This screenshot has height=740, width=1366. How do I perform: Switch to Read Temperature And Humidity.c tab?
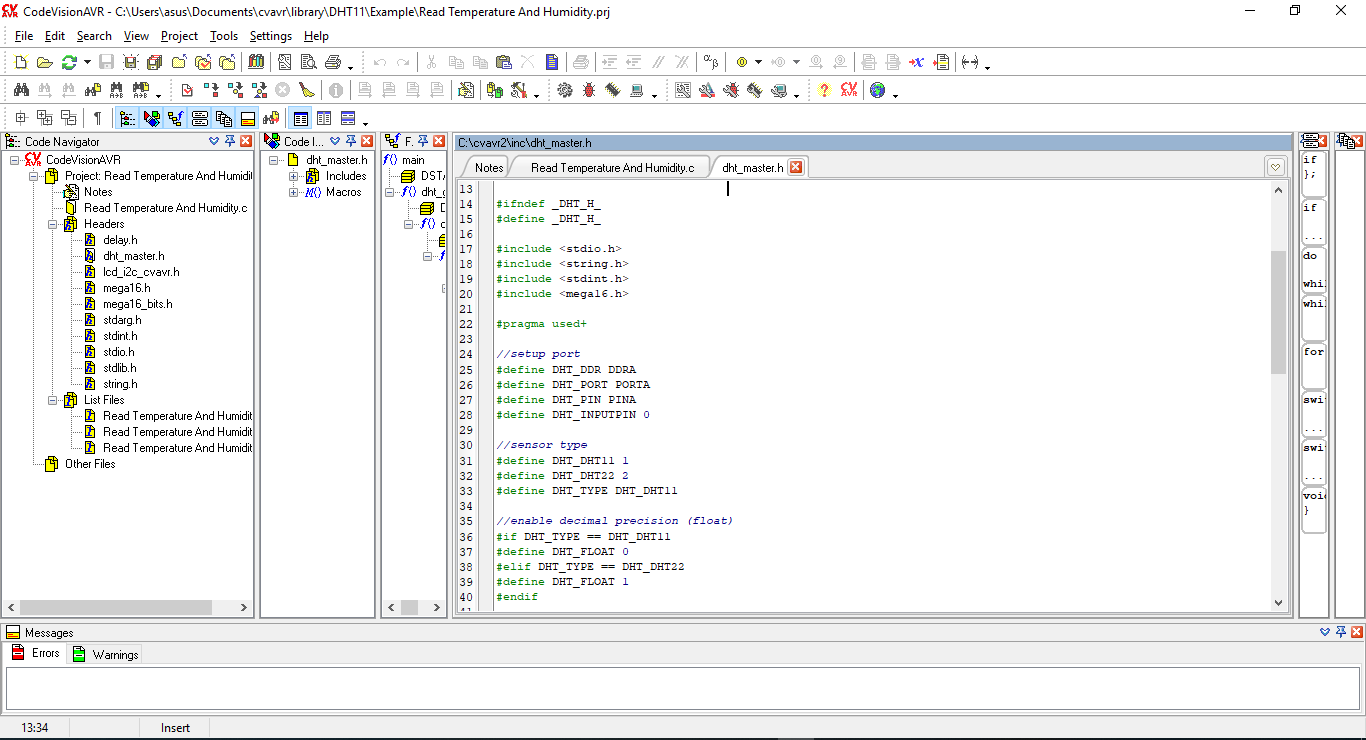[x=612, y=167]
